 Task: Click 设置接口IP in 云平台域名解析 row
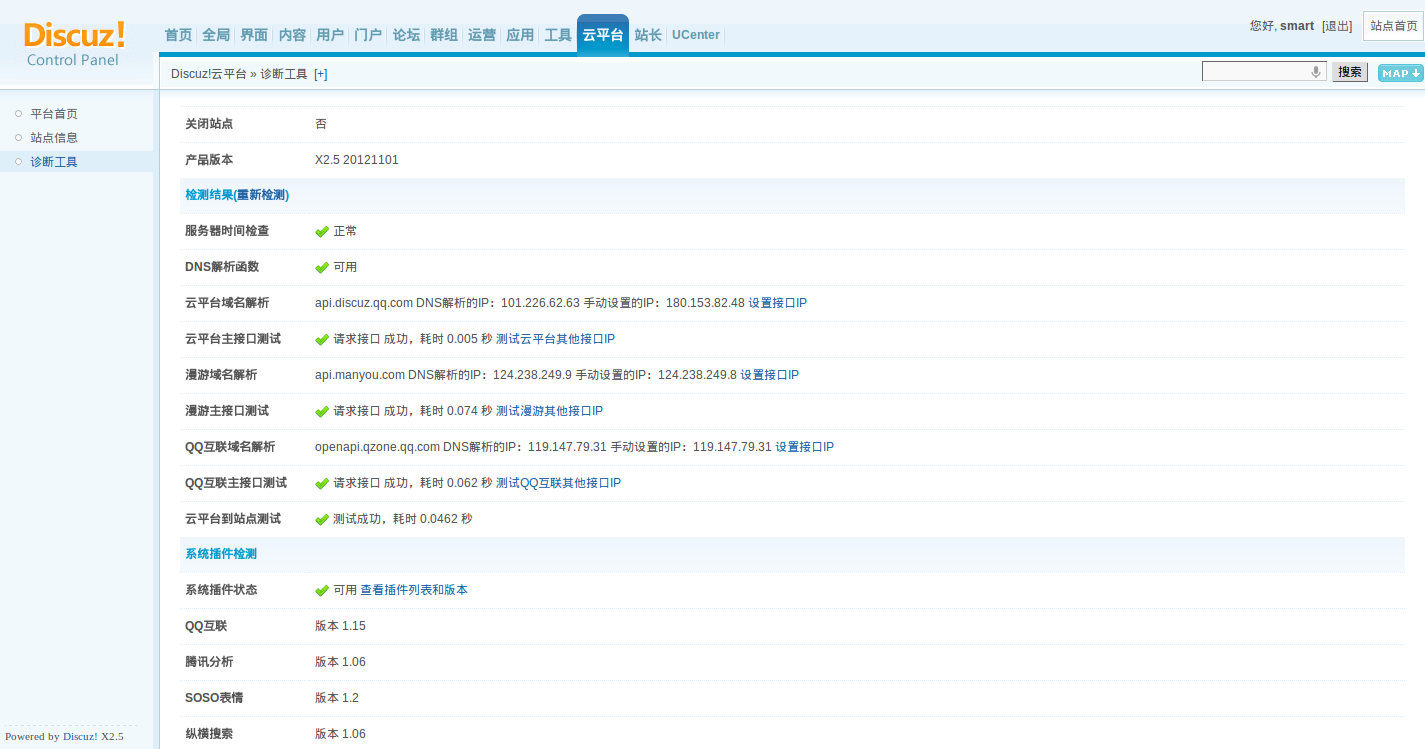pyautogui.click(x=777, y=303)
